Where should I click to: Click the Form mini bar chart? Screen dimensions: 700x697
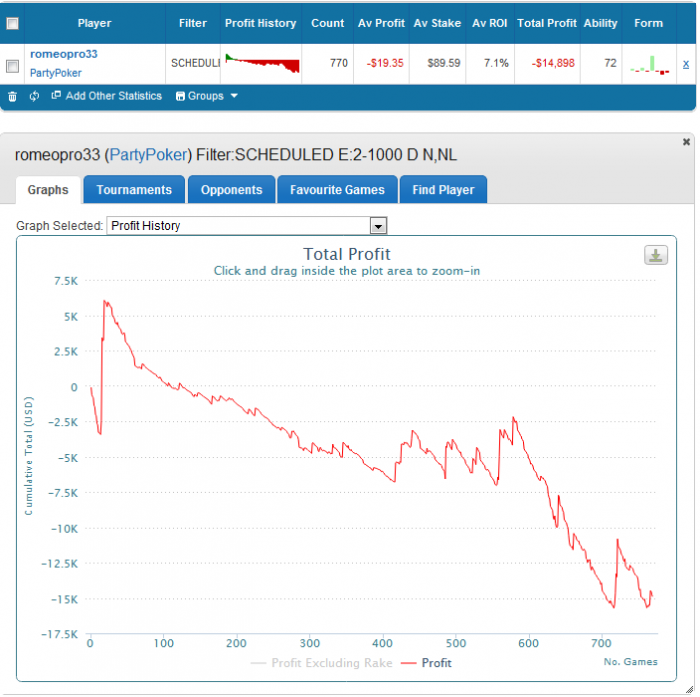[x=650, y=64]
